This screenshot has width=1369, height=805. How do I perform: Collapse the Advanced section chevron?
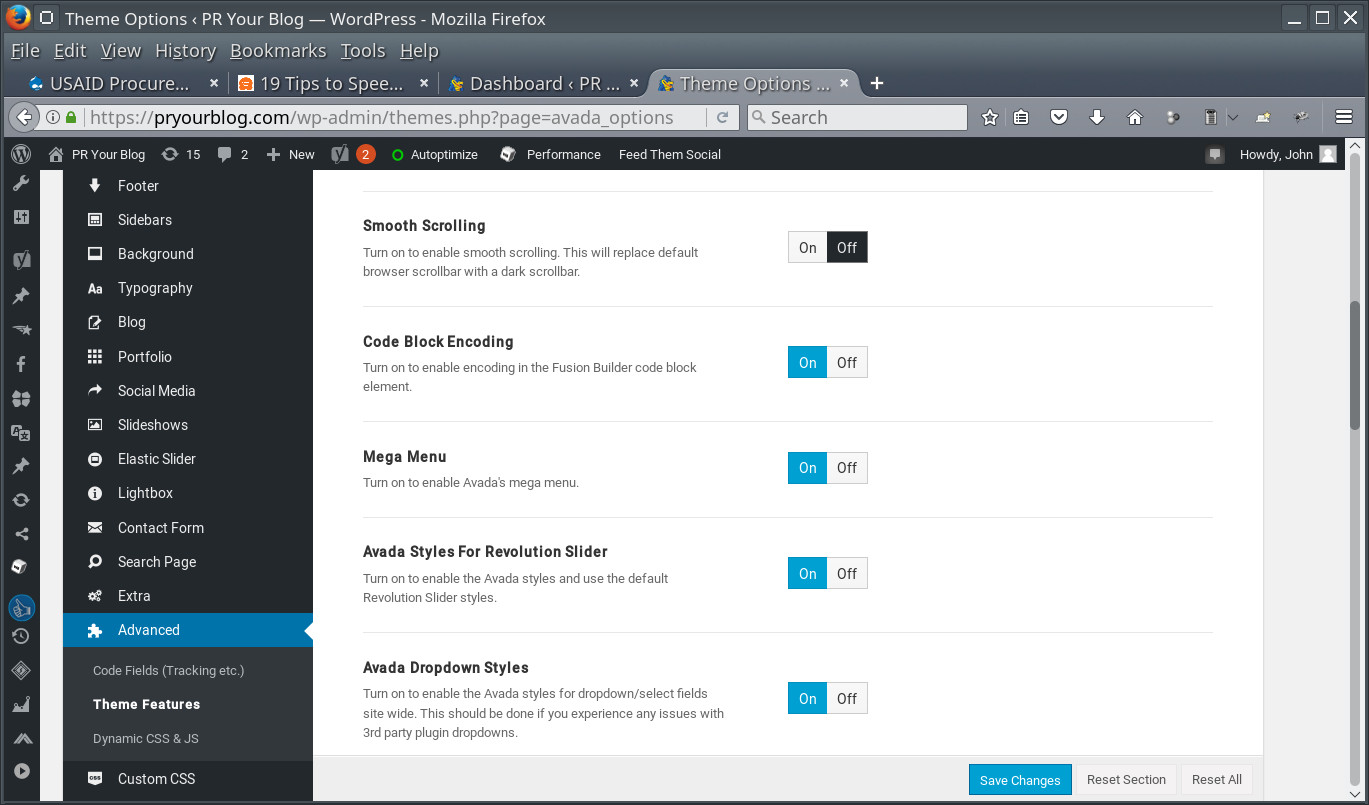coord(308,630)
